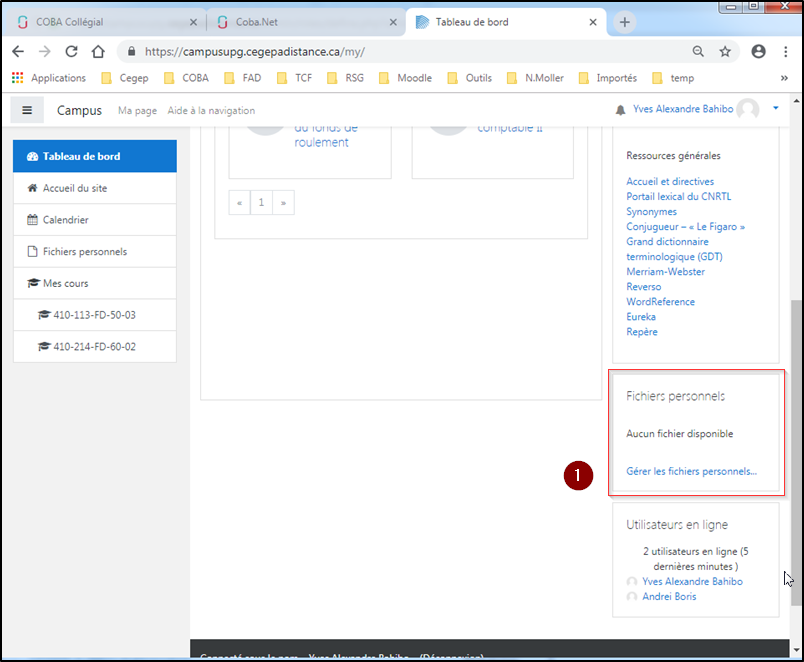Expand the hidden bookmarks overflow chevron
This screenshot has width=804, height=662.
(x=784, y=78)
